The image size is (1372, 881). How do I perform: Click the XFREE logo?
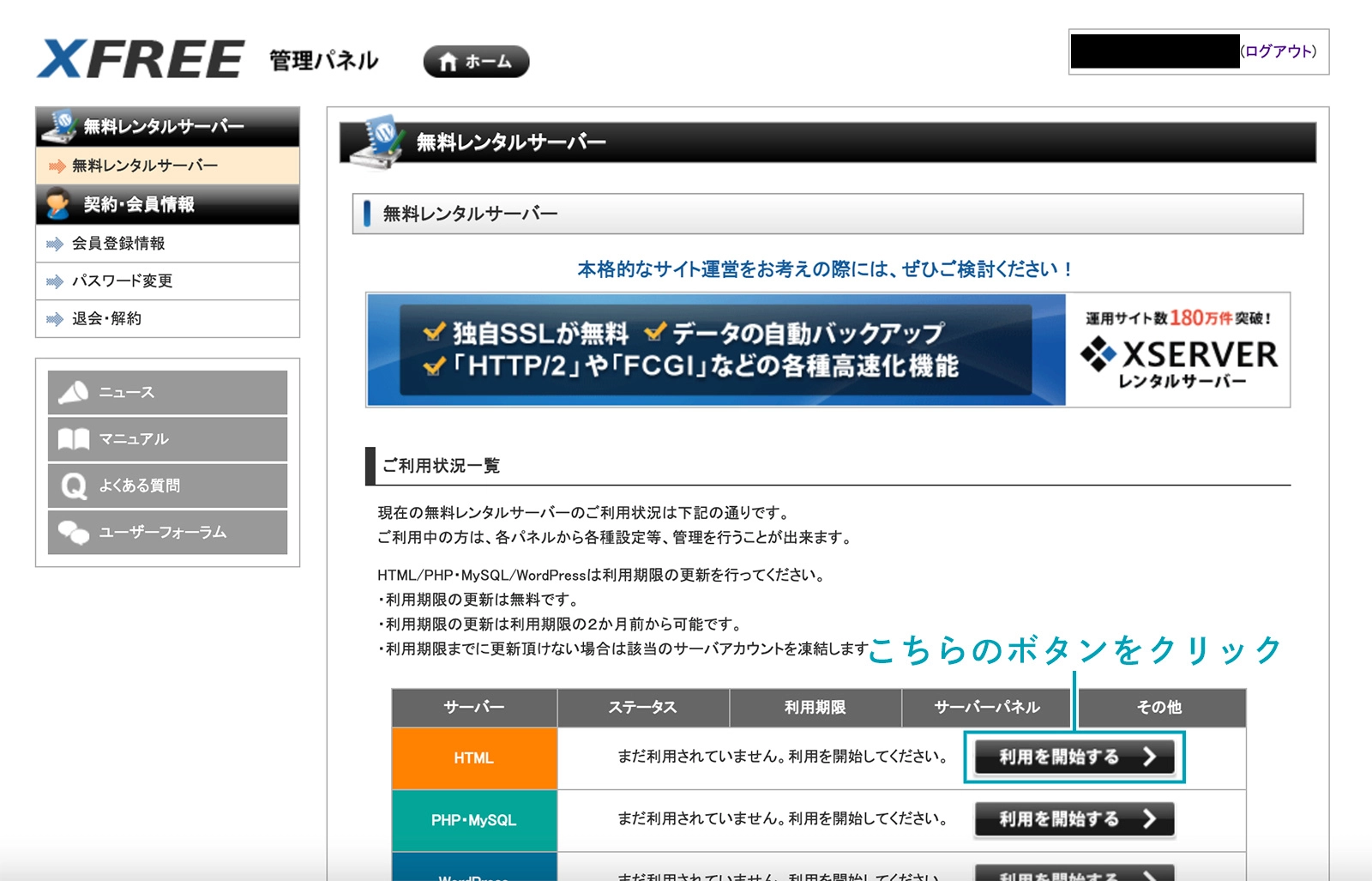(141, 59)
